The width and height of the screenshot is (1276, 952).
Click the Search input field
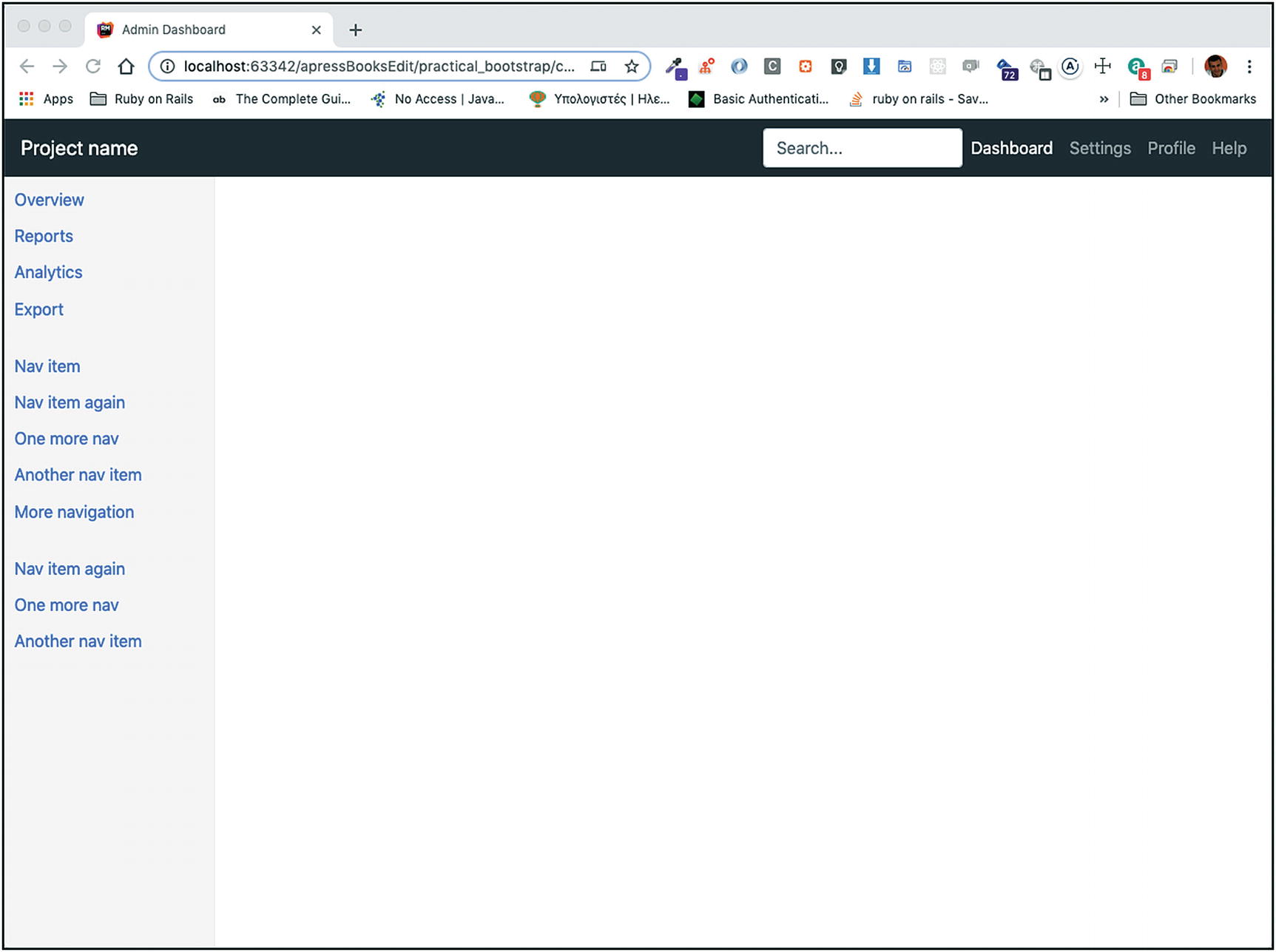[862, 148]
